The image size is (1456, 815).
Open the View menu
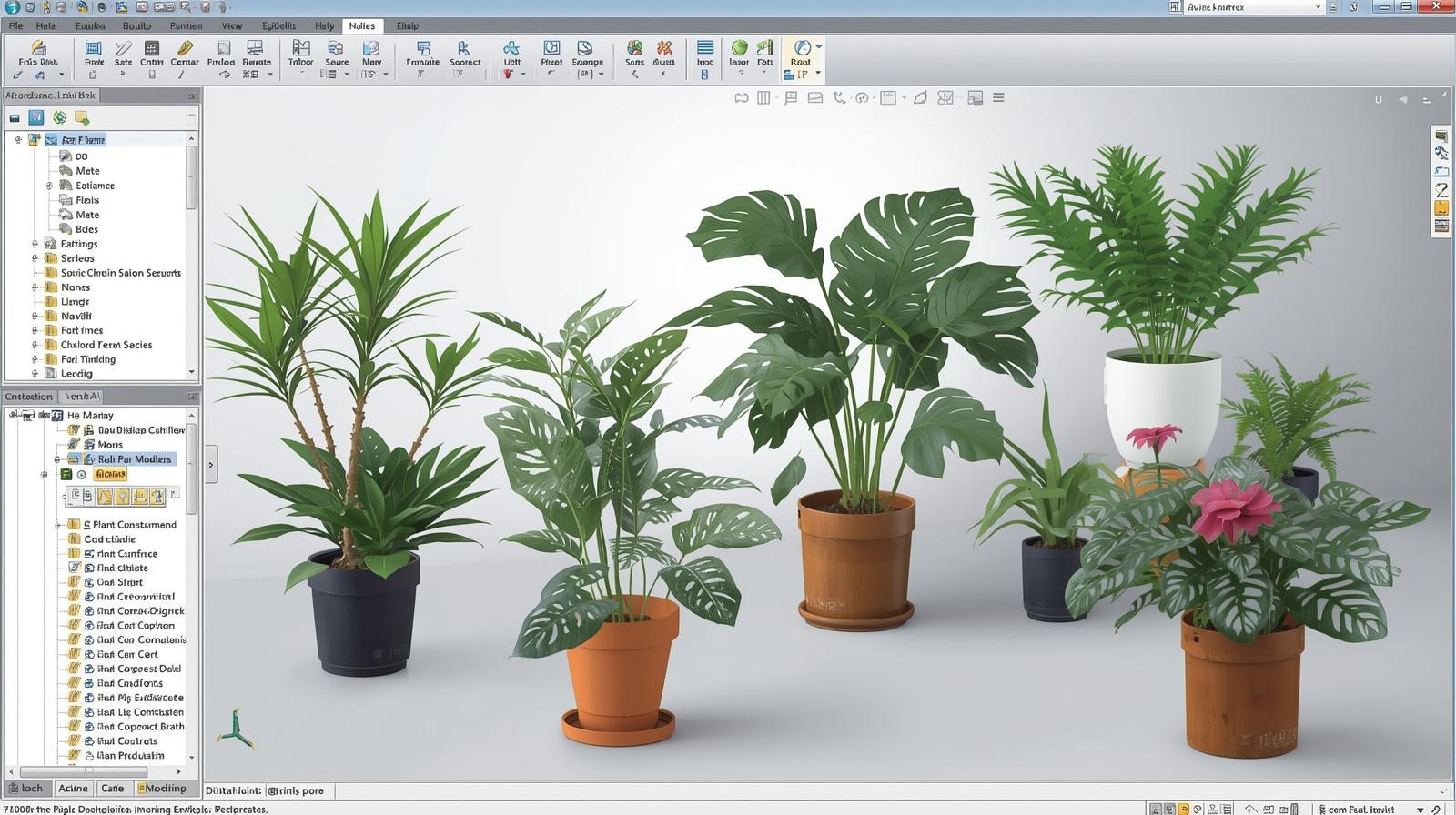click(x=231, y=25)
